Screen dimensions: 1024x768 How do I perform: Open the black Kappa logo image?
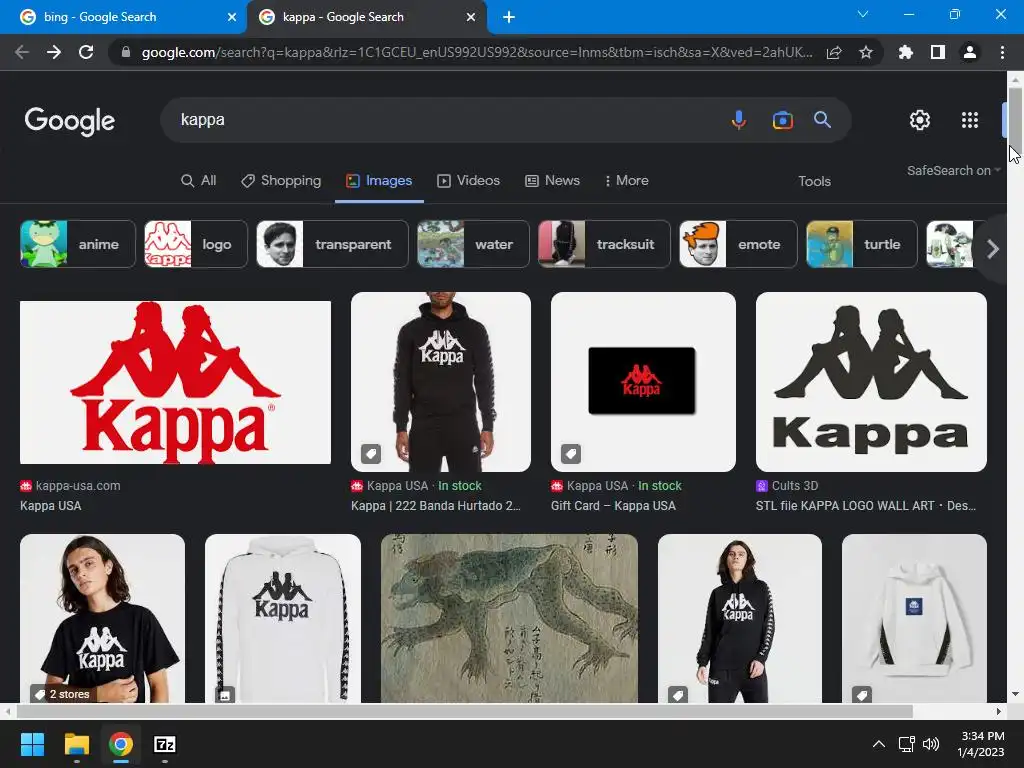(871, 382)
